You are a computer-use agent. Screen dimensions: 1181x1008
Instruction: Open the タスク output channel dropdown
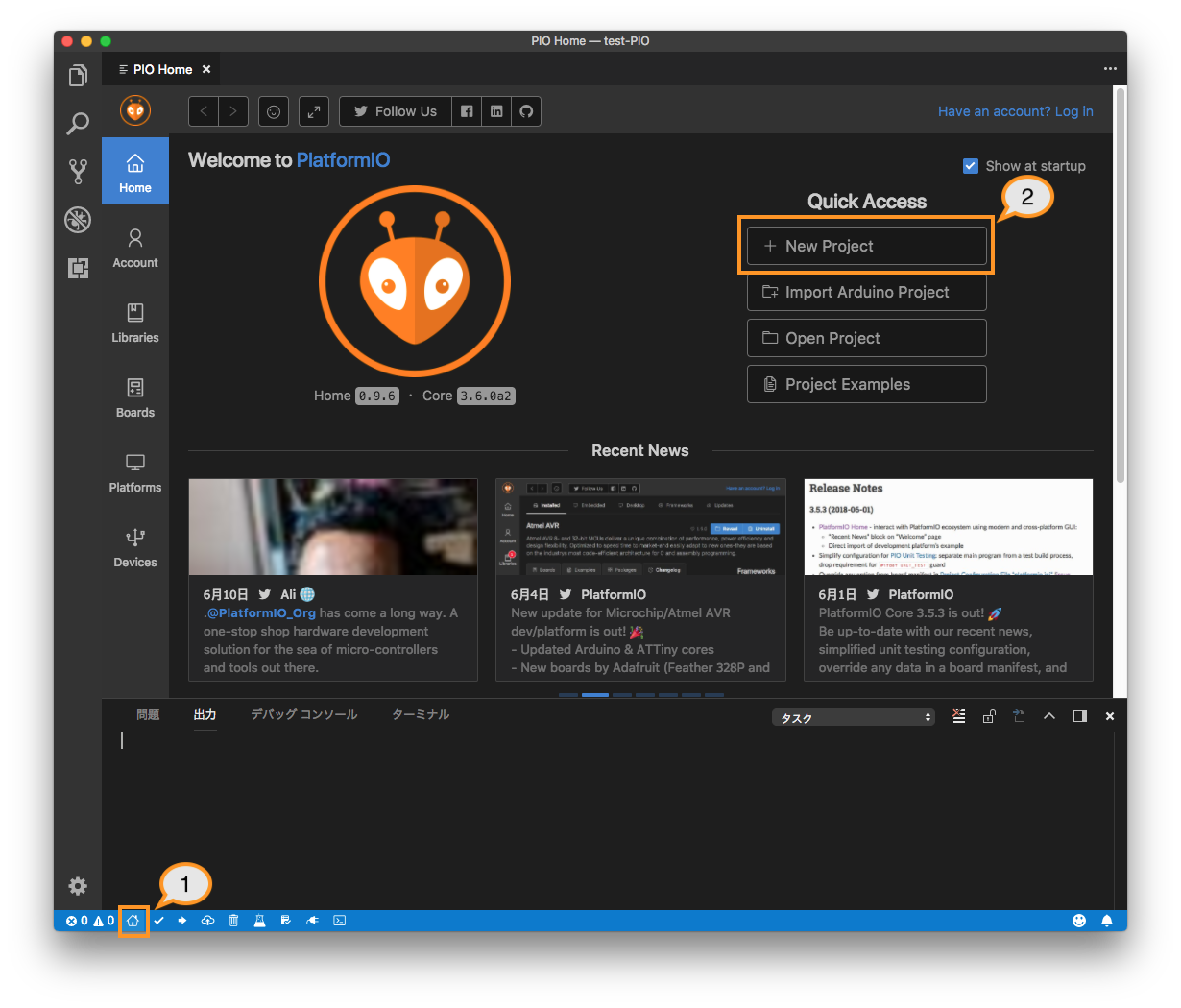click(853, 718)
